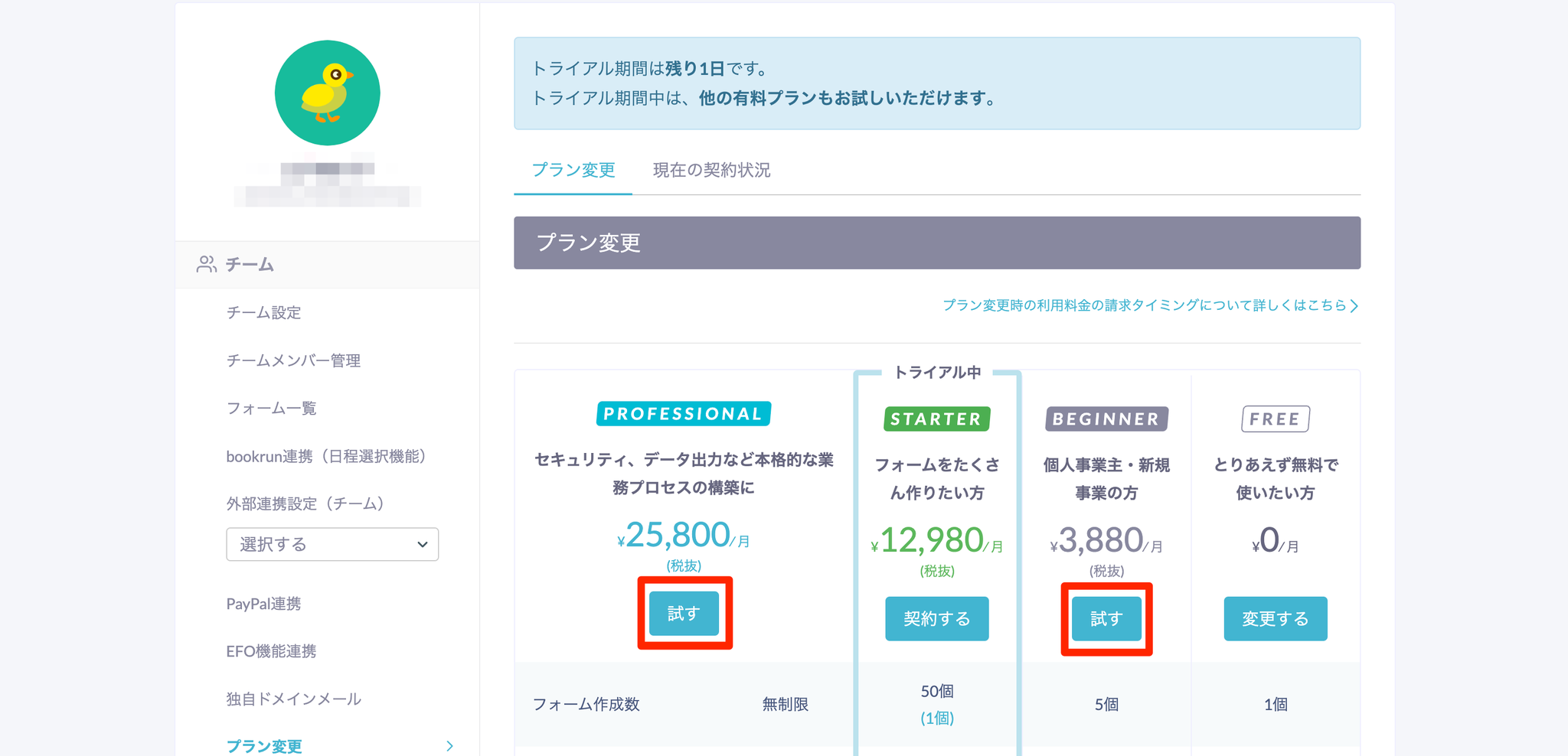Try the BEGINNER plan with 試す button
The height and width of the screenshot is (756, 1568).
coord(1106,618)
